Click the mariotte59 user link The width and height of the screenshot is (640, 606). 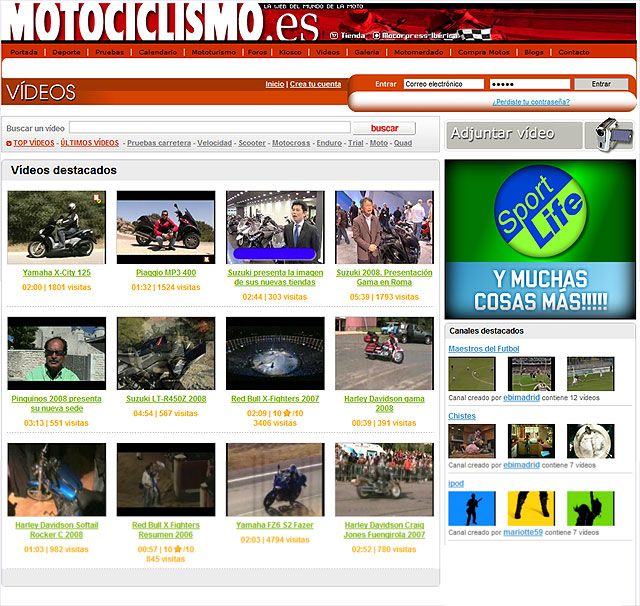523,532
